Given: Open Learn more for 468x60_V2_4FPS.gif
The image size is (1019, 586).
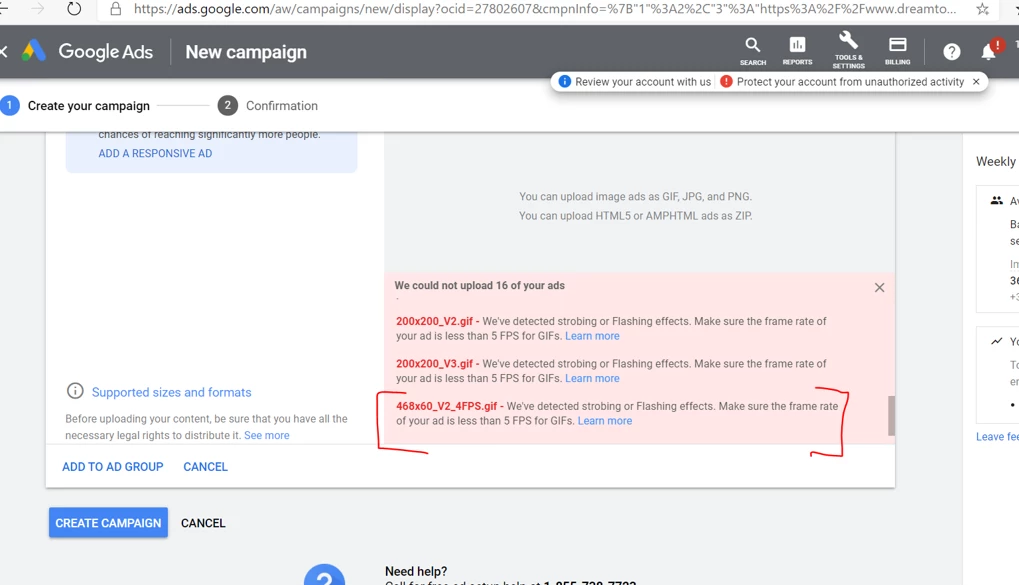Looking at the screenshot, I should click(x=604, y=421).
